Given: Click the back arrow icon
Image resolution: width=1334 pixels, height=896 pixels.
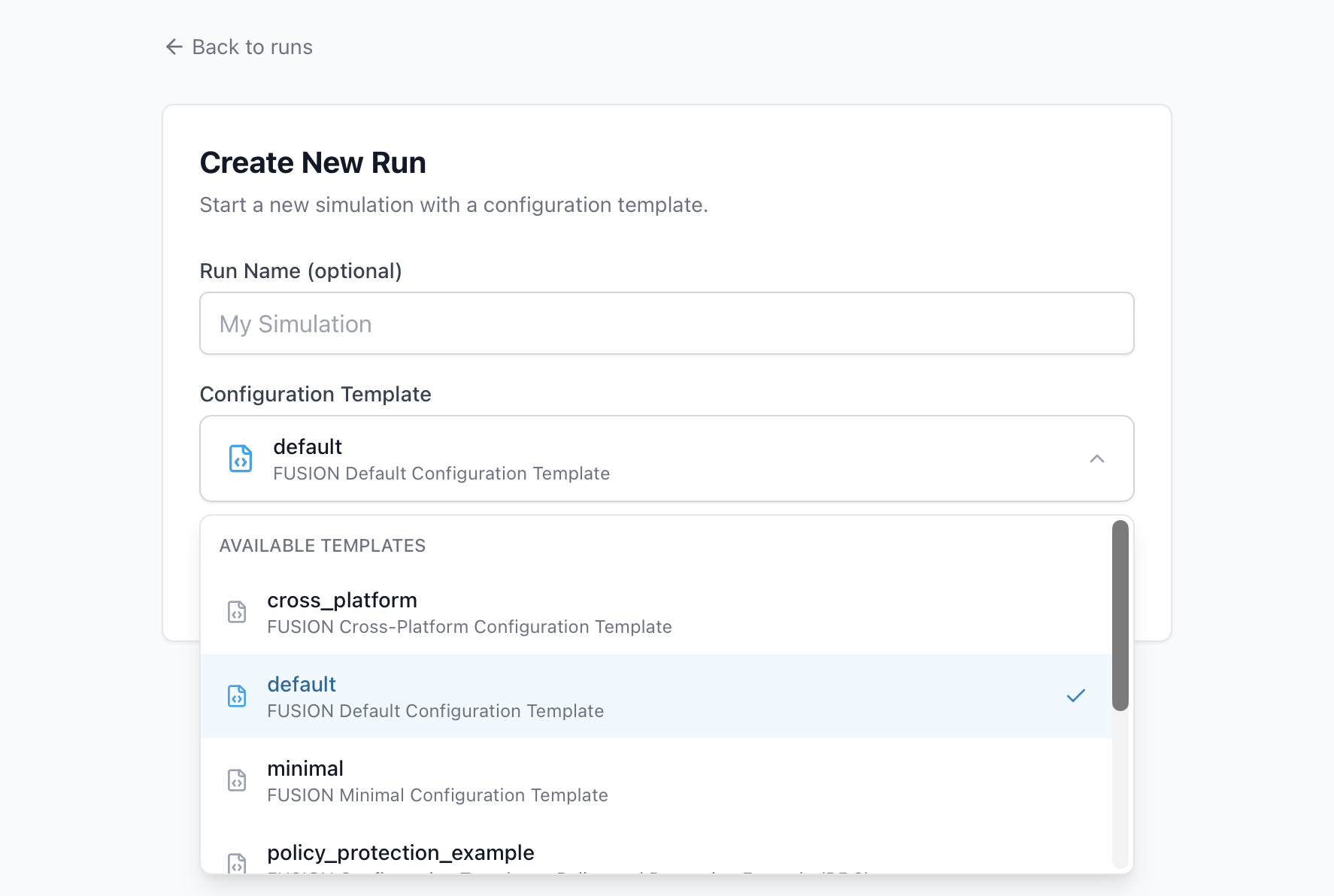Looking at the screenshot, I should pos(174,47).
